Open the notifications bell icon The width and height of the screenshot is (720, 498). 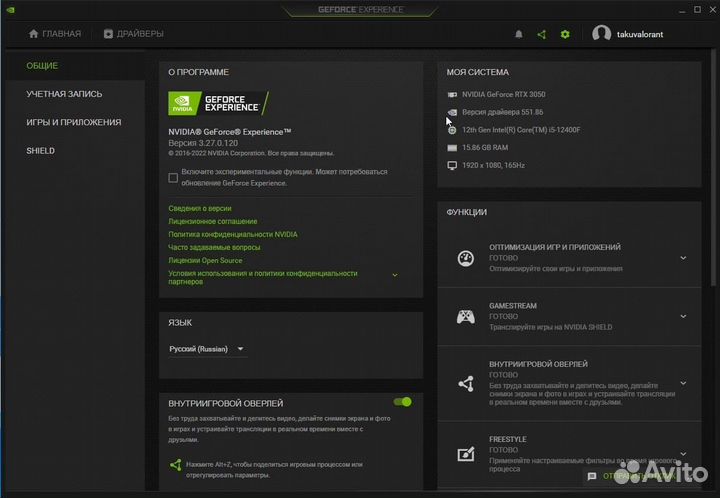(518, 34)
